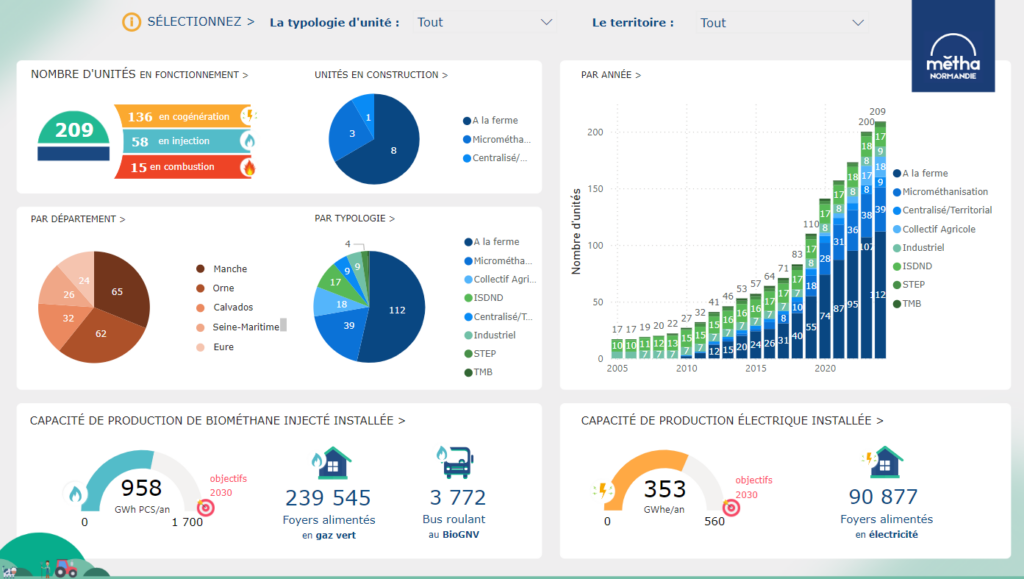Click the flame icon on the injection badge
Image resolution: width=1024 pixels, height=579 pixels.
[248, 140]
